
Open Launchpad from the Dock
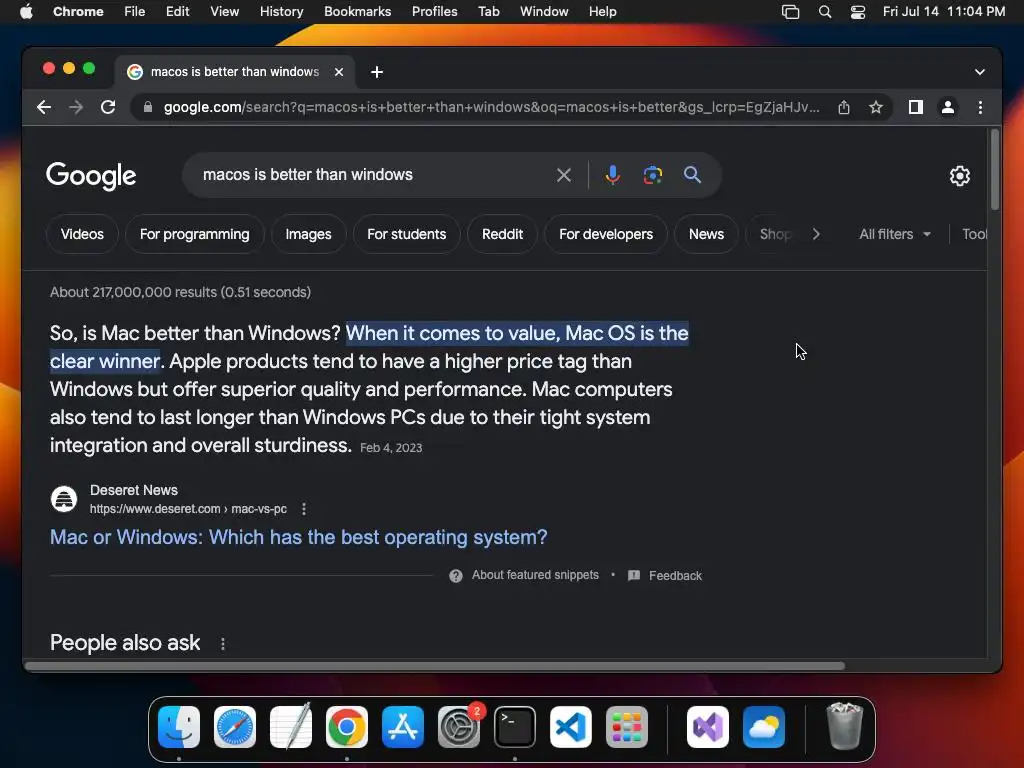click(627, 727)
